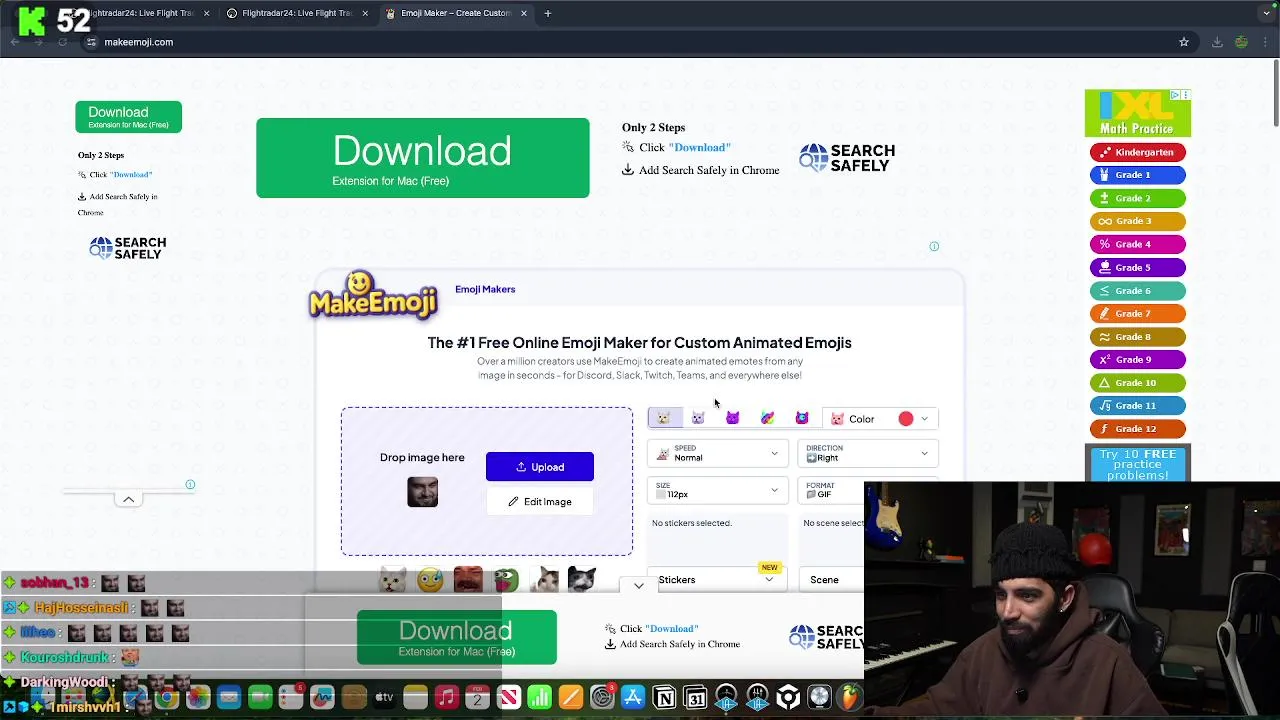The width and height of the screenshot is (1280, 720).
Task: Open the ad info icon above emoji maker
Action: coord(934,246)
